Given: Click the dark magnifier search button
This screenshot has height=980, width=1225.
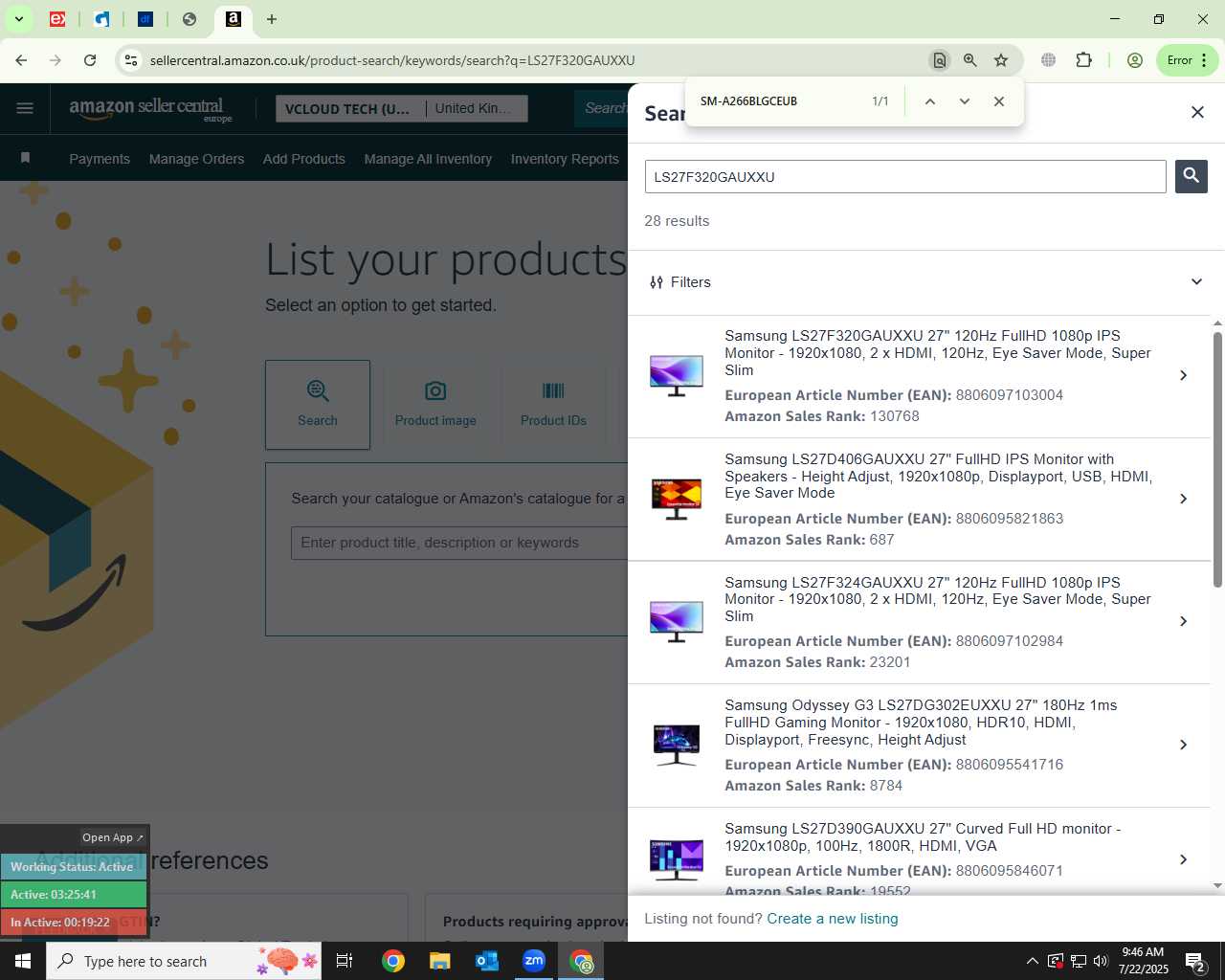Looking at the screenshot, I should point(1192,176).
